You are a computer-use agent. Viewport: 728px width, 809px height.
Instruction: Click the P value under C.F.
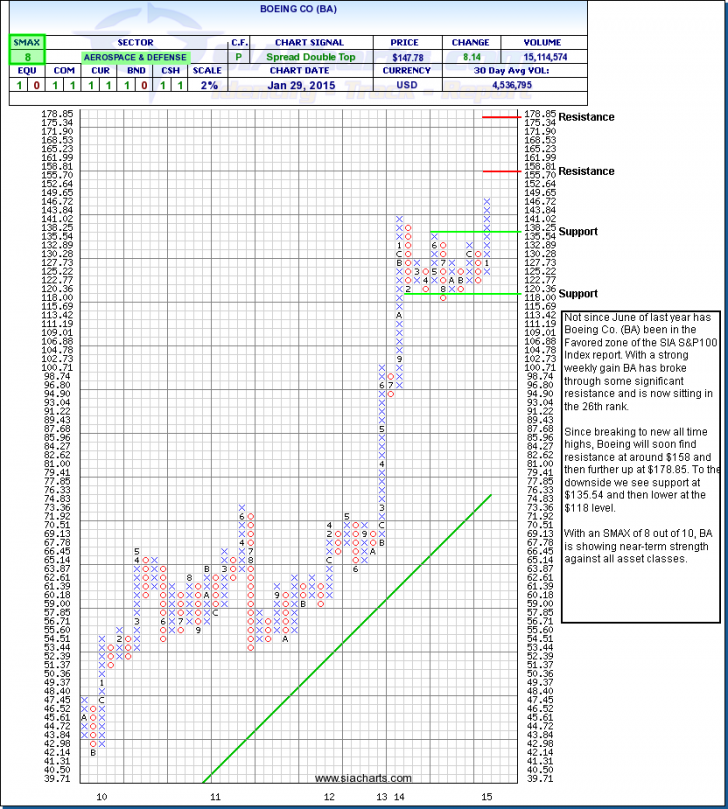click(240, 59)
